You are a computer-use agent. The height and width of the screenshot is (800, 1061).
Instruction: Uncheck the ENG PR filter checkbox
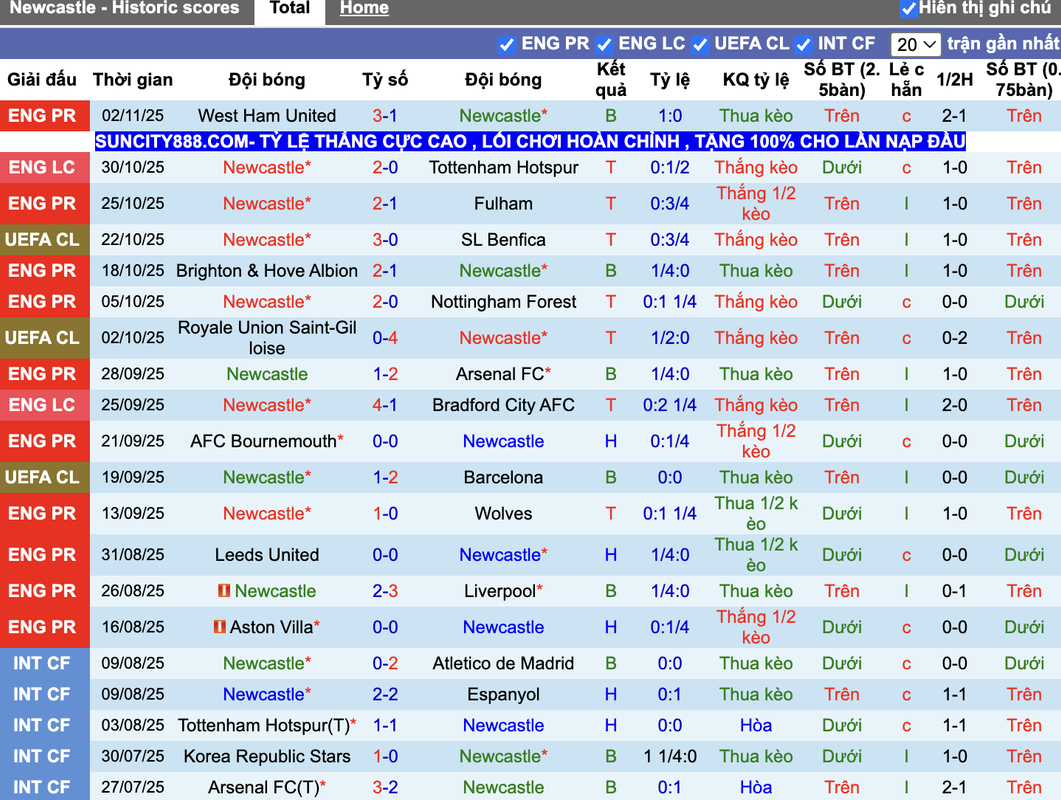click(506, 45)
